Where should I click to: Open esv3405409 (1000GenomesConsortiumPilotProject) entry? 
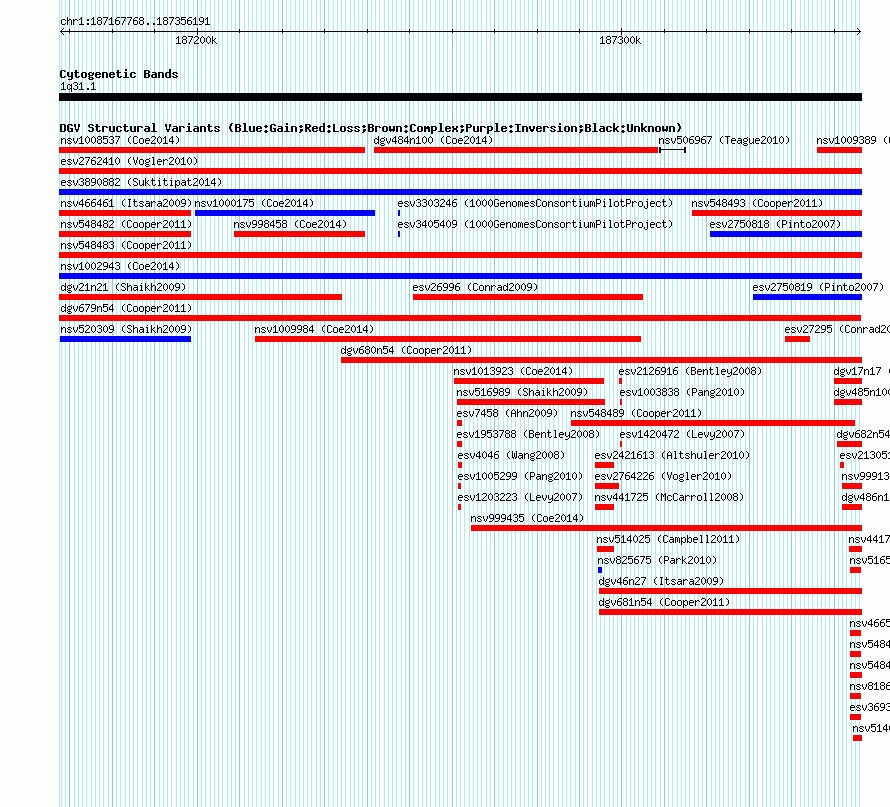tap(535, 224)
